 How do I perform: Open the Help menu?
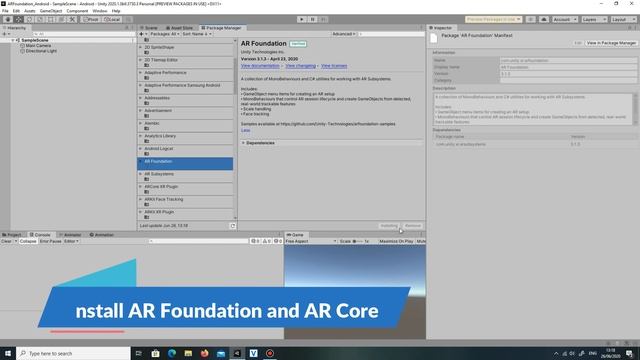[116, 11]
